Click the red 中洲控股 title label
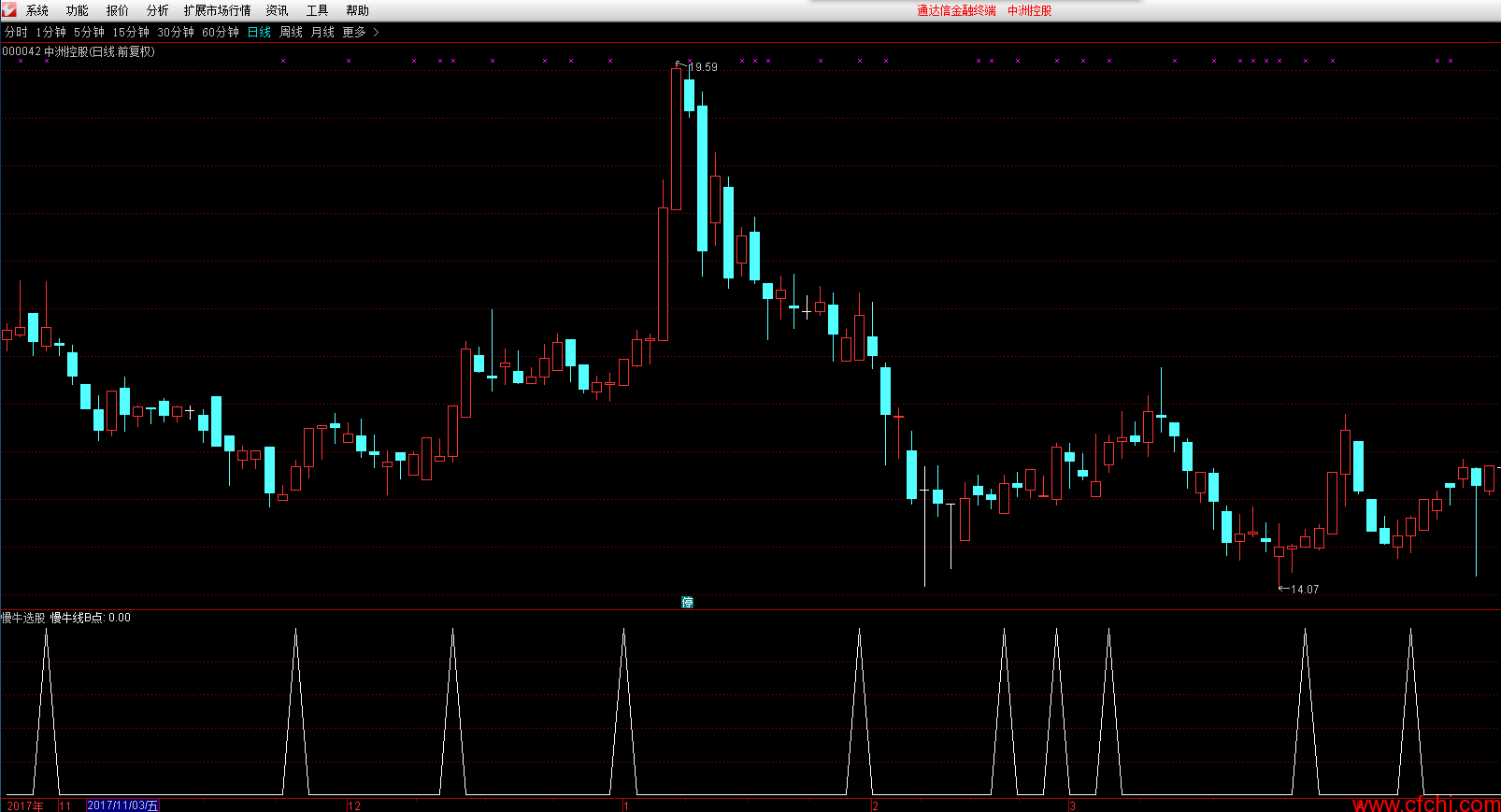Viewport: 1501px width, 812px height. 1030,10
